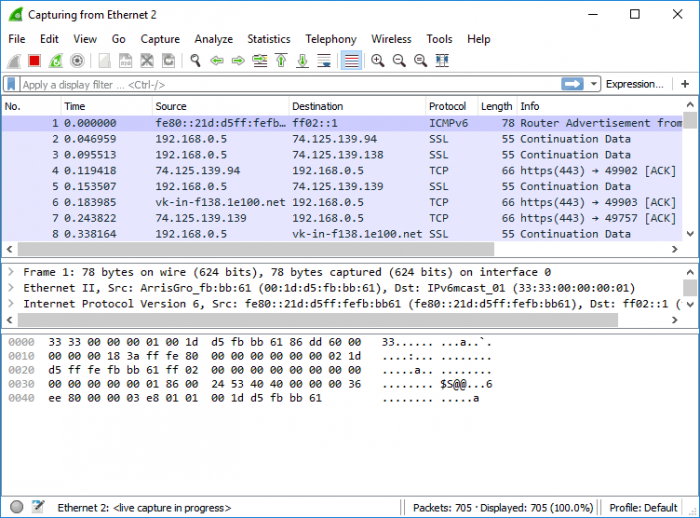Open the Help menu

click(479, 39)
